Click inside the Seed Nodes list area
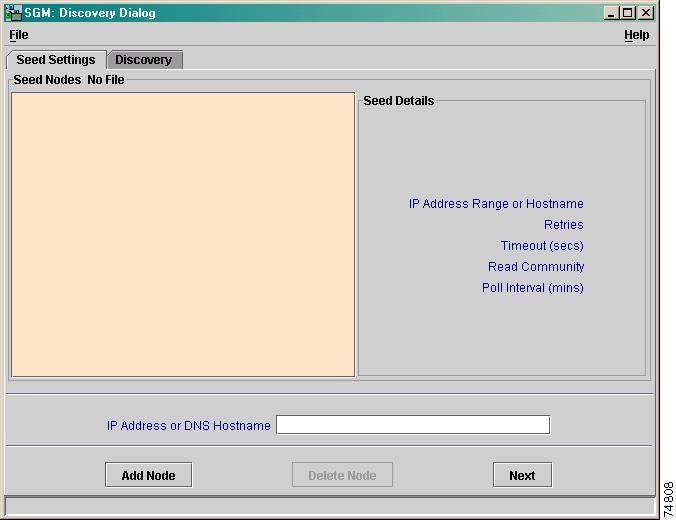Viewport: 676px width, 520px height. [183, 235]
